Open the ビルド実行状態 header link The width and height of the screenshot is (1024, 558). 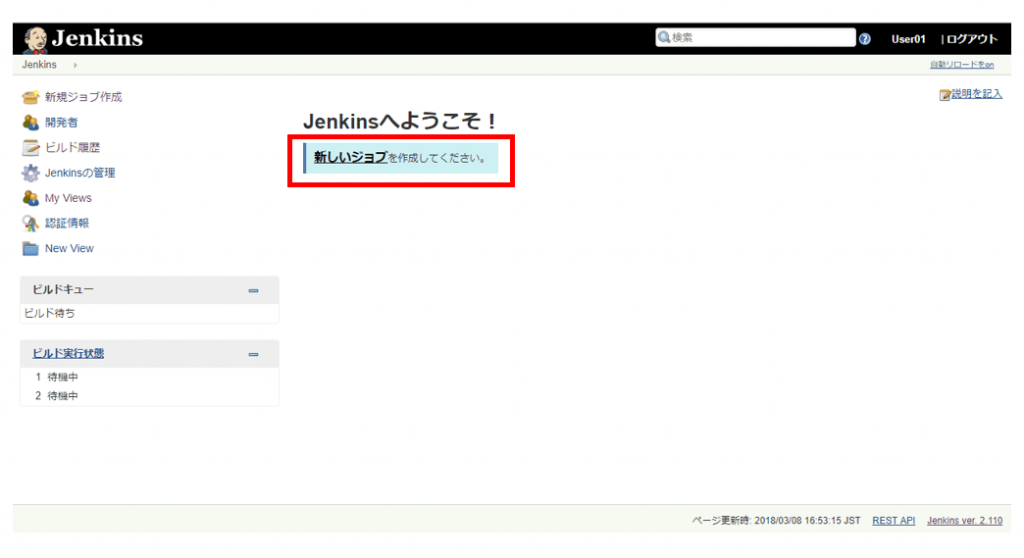[68, 353]
